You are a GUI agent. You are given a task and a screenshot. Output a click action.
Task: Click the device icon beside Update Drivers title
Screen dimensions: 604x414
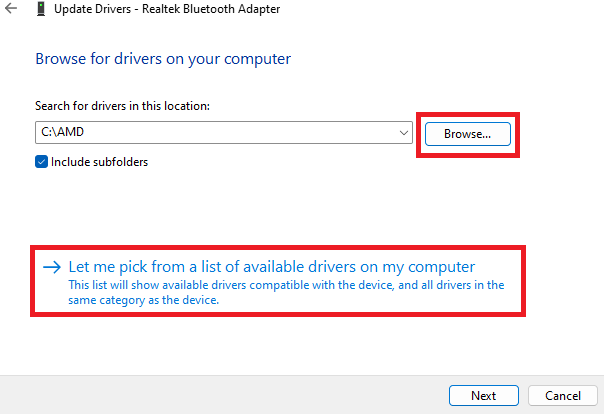[40, 10]
